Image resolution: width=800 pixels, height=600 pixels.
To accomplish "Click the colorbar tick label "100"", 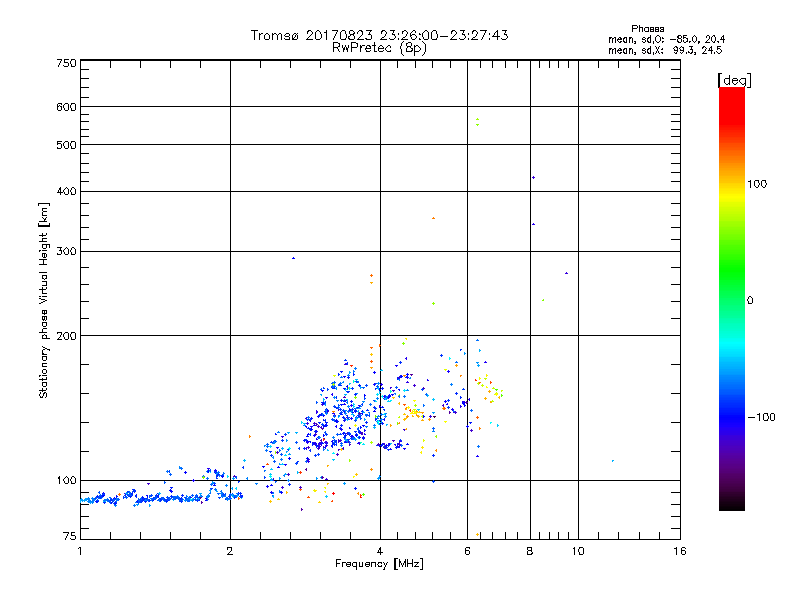I will click(x=757, y=184).
